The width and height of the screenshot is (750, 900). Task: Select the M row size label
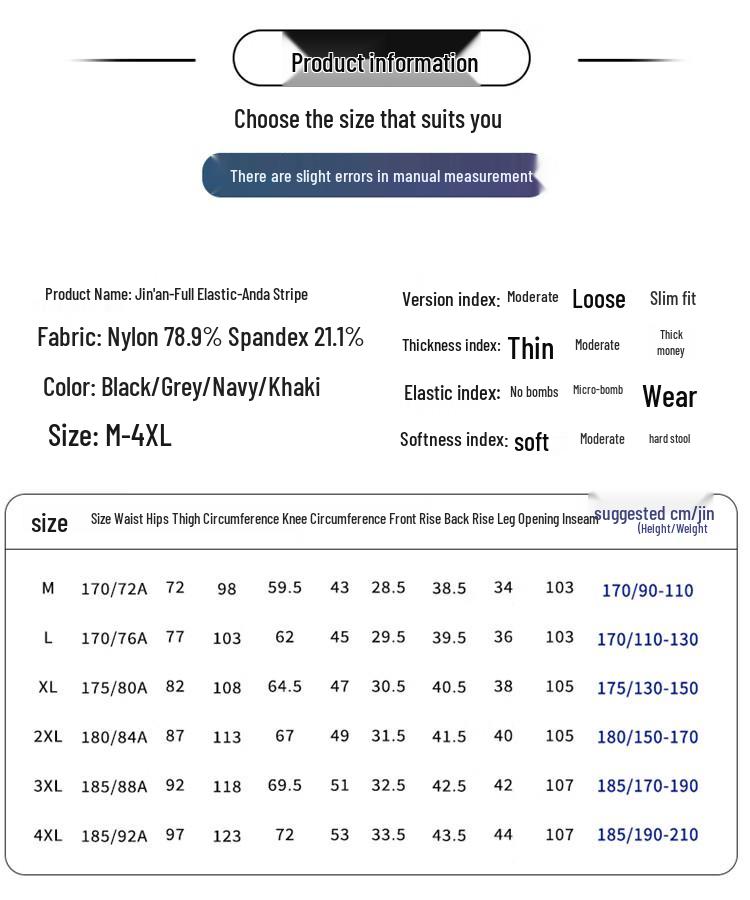point(47,588)
